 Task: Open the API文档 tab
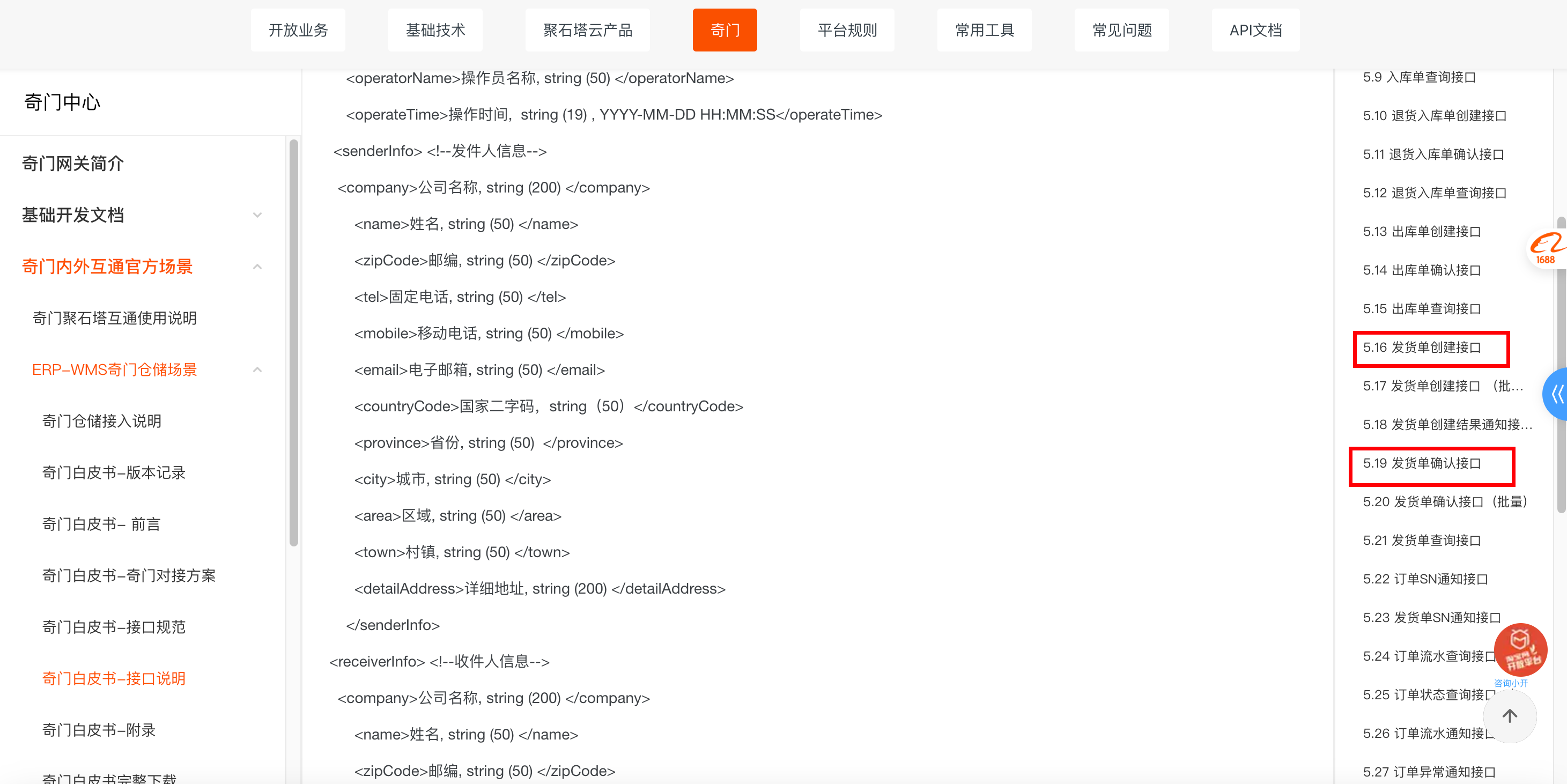pyautogui.click(x=1255, y=31)
